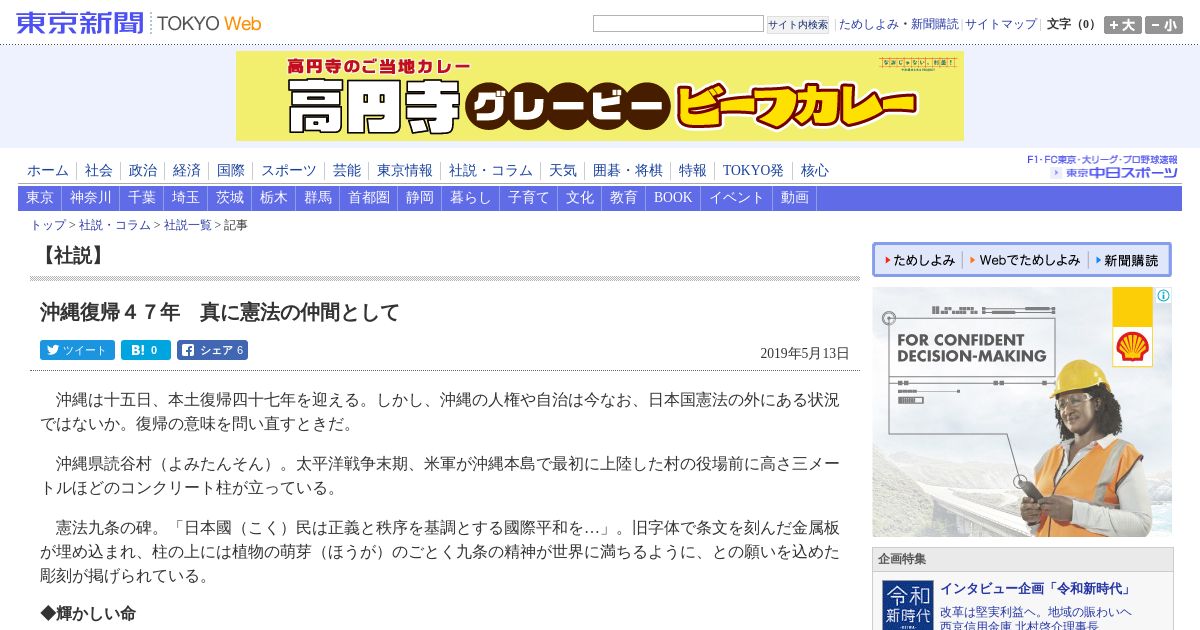Go to ホーム in main navigation
1200x630 pixels.
coord(48,170)
